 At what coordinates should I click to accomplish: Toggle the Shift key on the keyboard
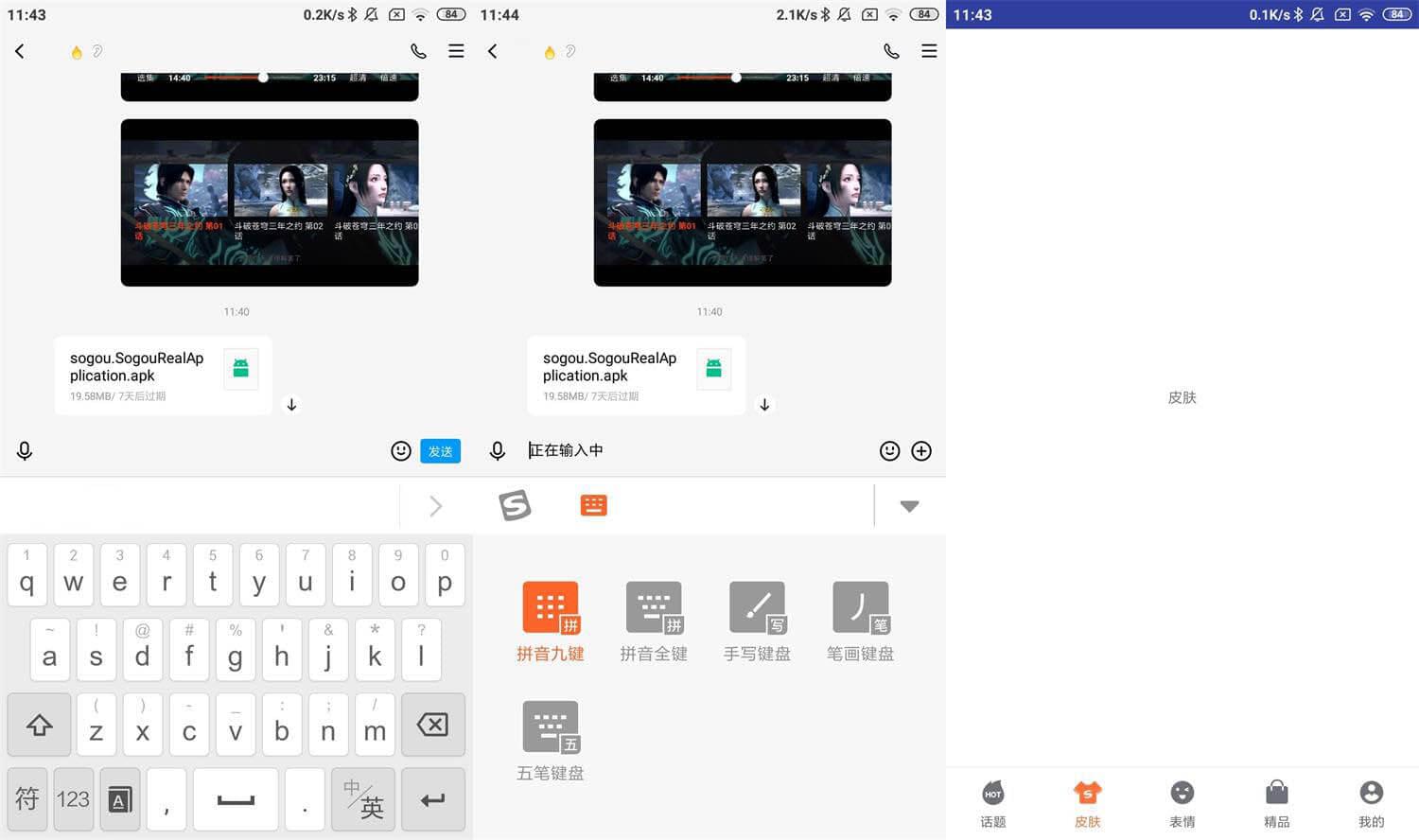point(38,725)
